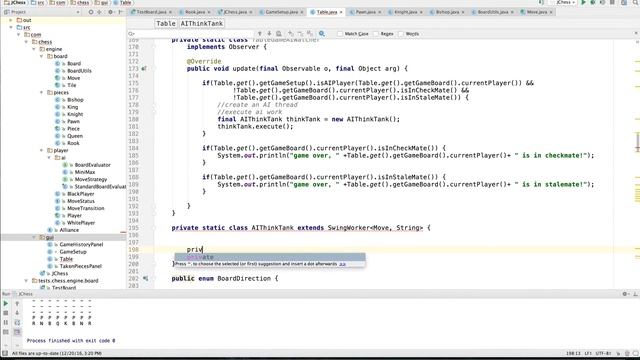Switch to the Knight.java tab
The width and height of the screenshot is (640, 360).
405,12
